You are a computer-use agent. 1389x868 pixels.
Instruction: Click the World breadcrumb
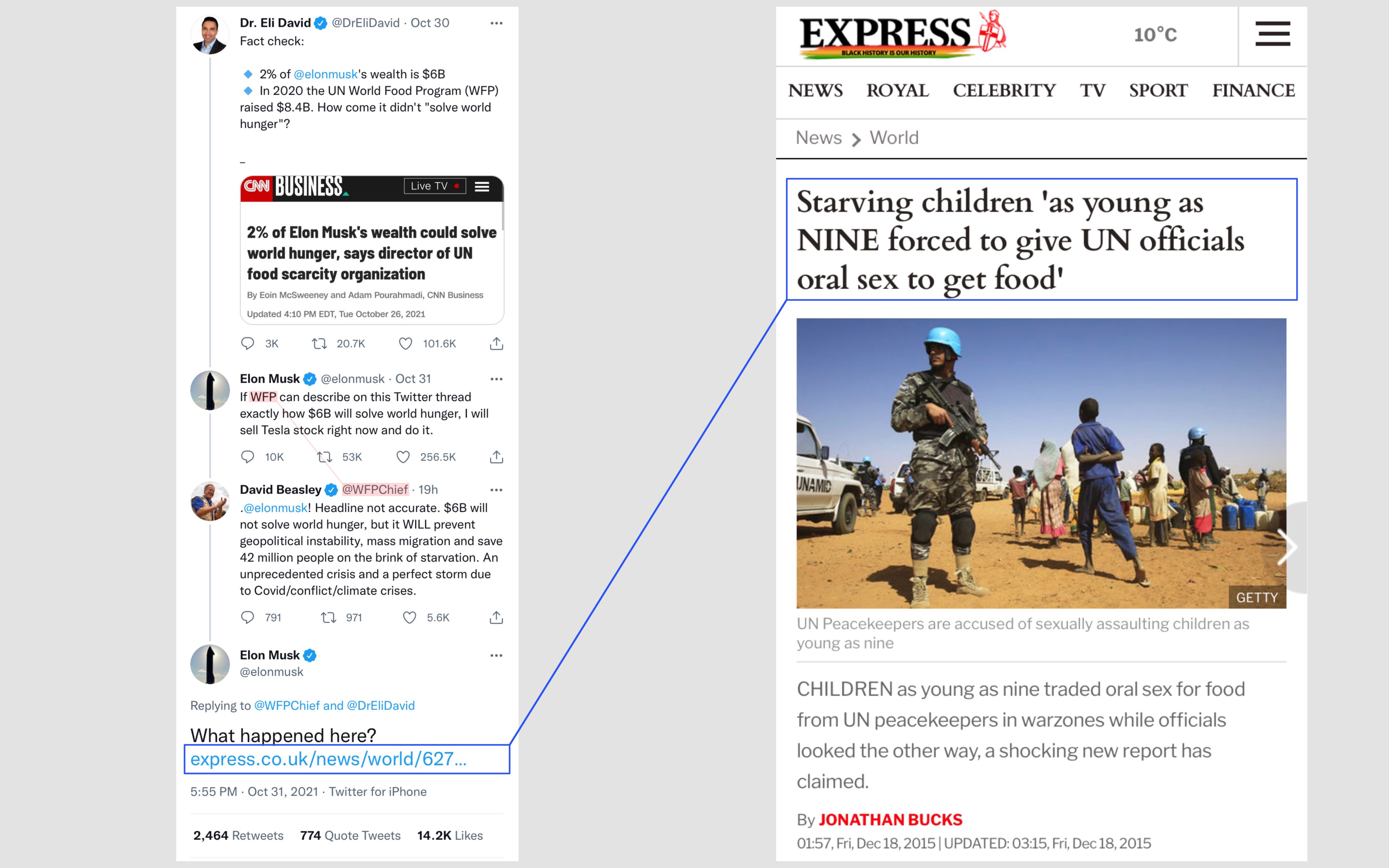pyautogui.click(x=894, y=138)
